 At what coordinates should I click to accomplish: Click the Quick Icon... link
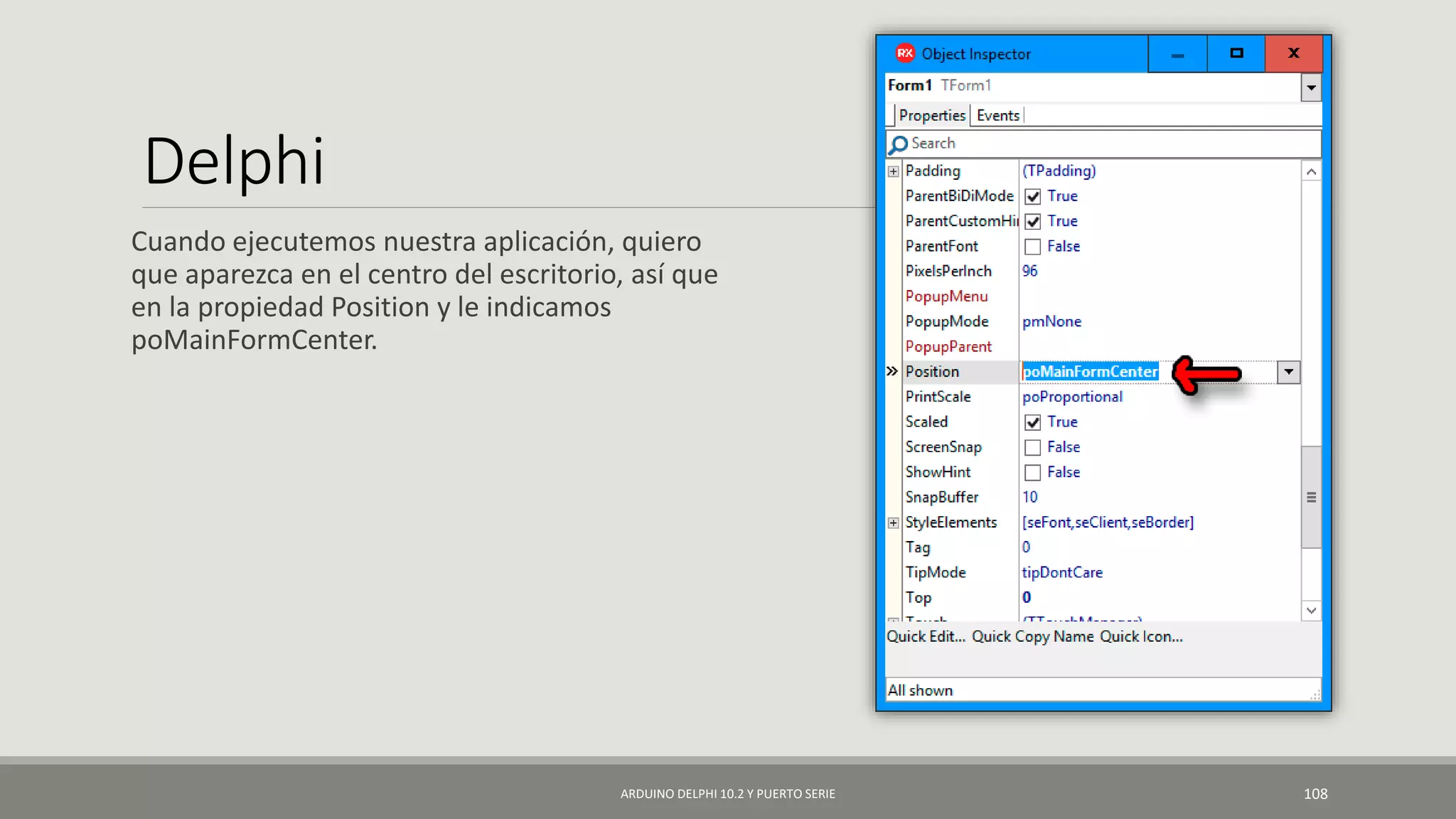coord(1142,637)
